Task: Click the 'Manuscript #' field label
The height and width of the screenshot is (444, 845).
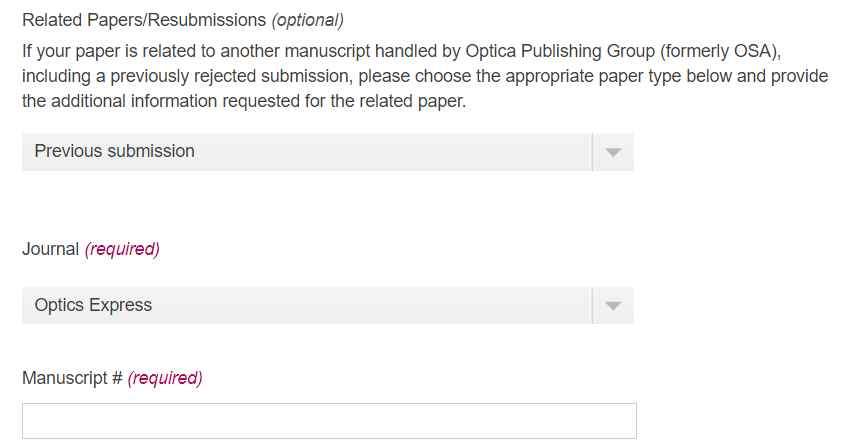Action: coord(72,378)
